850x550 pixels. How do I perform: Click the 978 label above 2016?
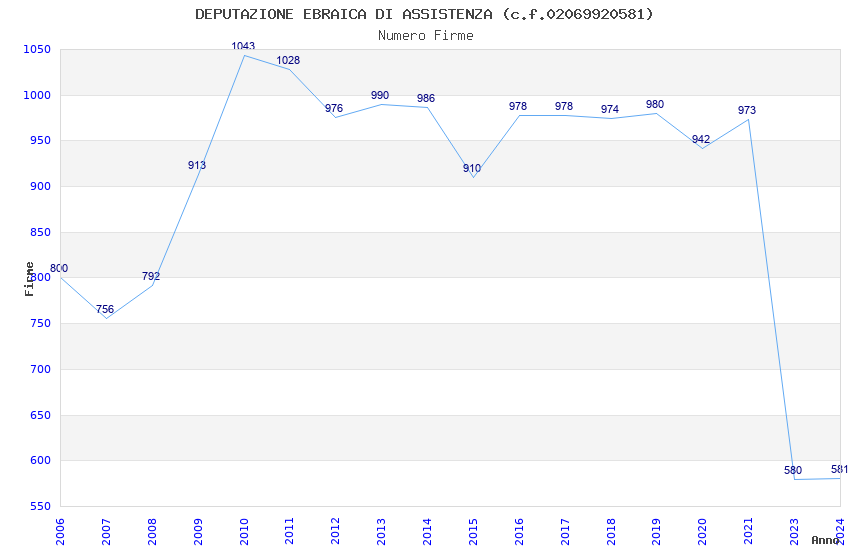click(518, 106)
